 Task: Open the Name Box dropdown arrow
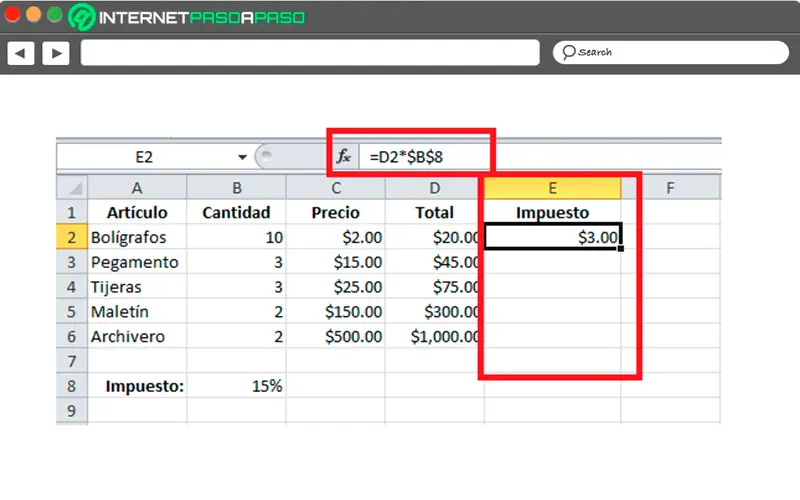[242, 157]
